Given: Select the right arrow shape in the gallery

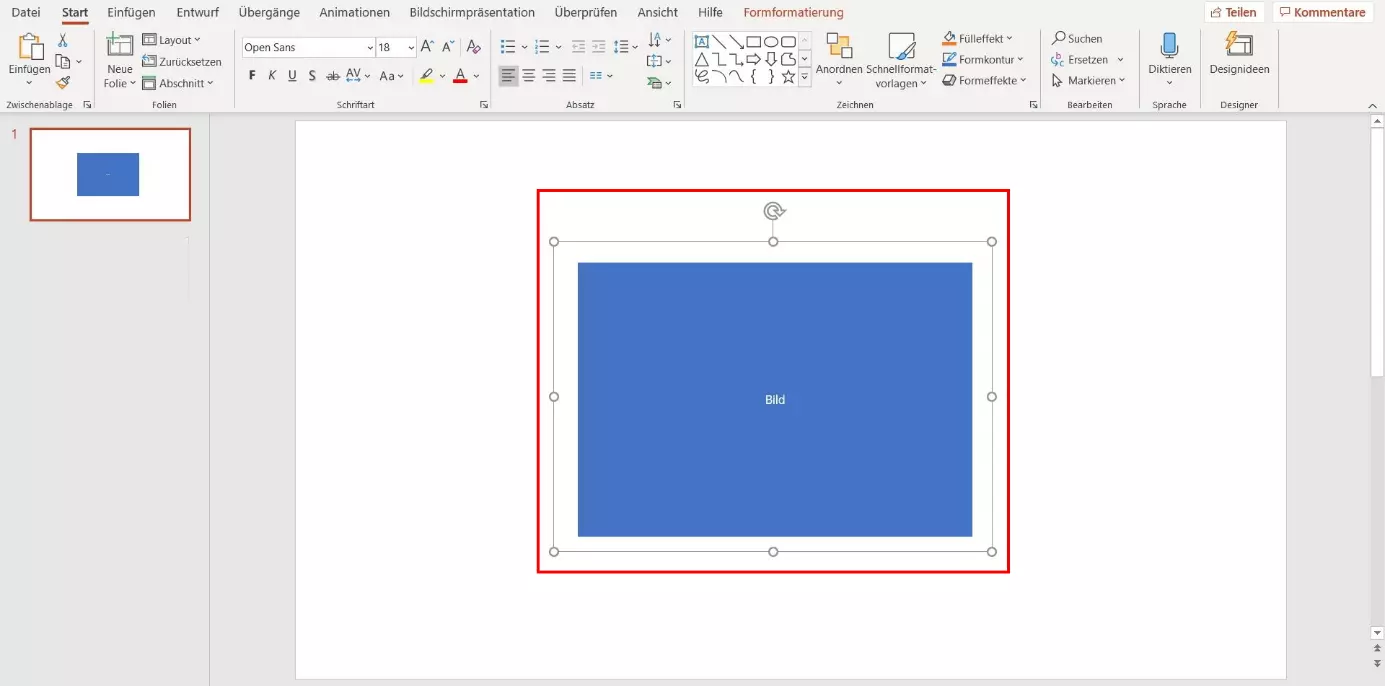Looking at the screenshot, I should [x=754, y=59].
